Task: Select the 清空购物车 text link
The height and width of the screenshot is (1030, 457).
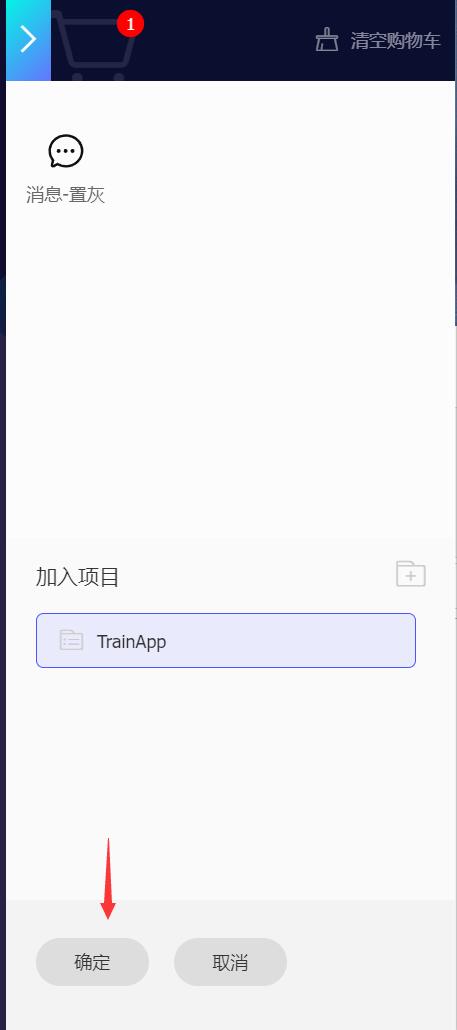Action: pyautogui.click(x=395, y=41)
